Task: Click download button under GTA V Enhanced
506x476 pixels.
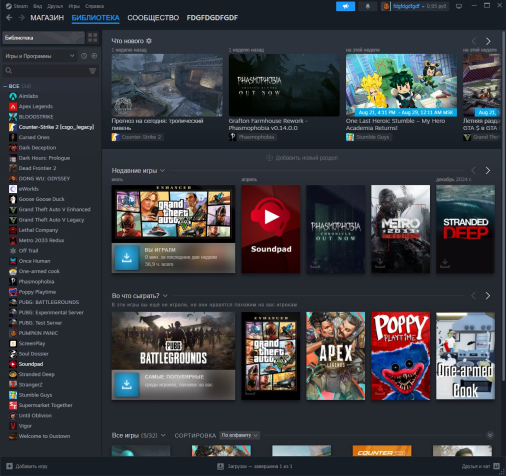Action: tap(127, 258)
